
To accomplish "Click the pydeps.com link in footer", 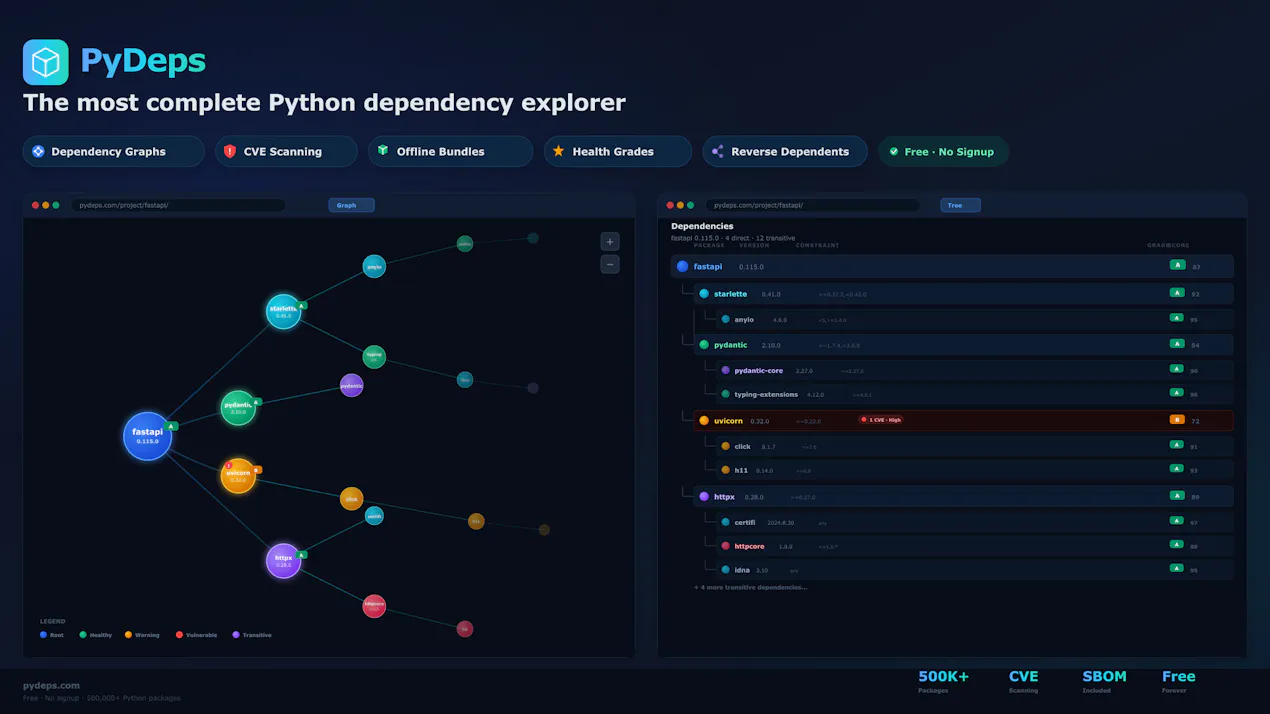I will tap(51, 685).
